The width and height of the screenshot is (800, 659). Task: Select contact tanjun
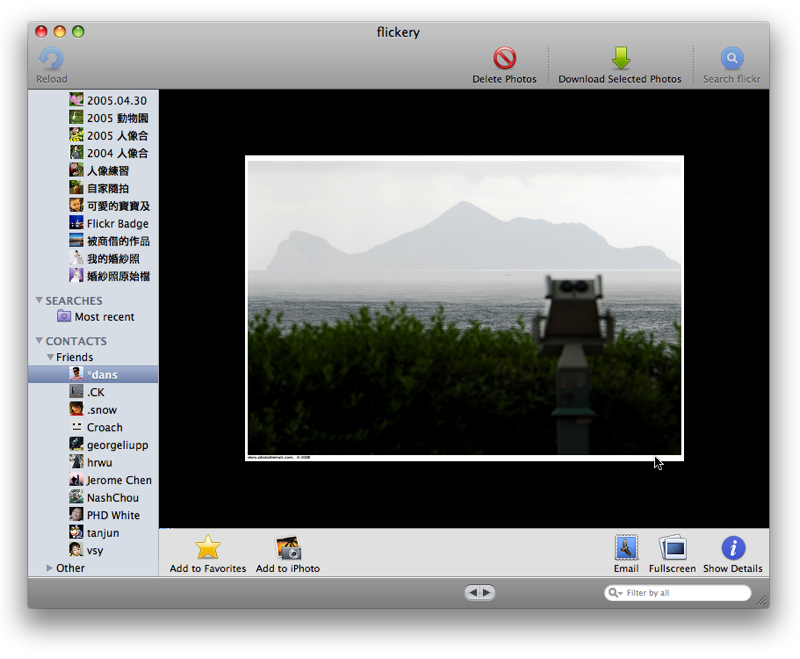tap(93, 533)
